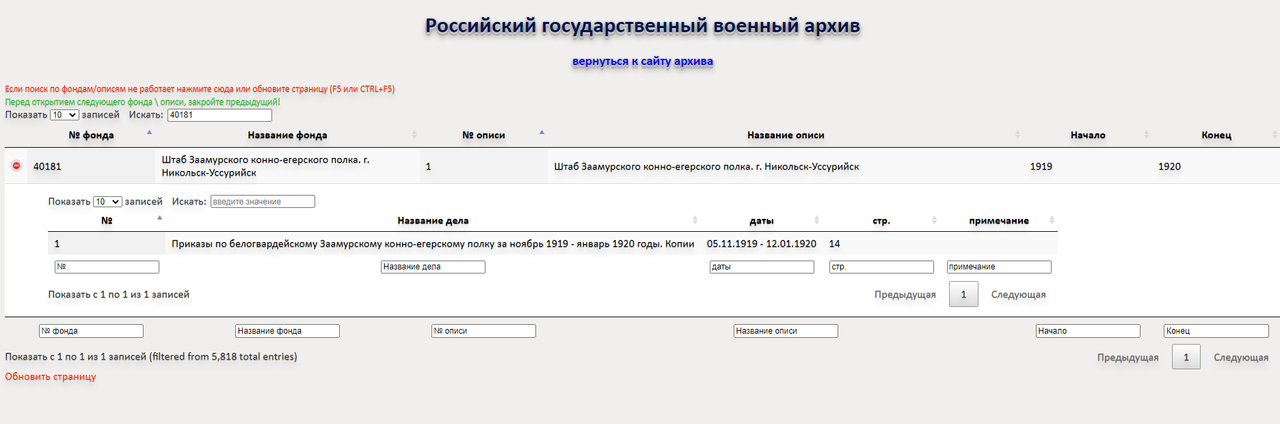The width and height of the screenshot is (1280, 424).
Task: Sort inner table by 'Название дела' column
Action: point(433,220)
